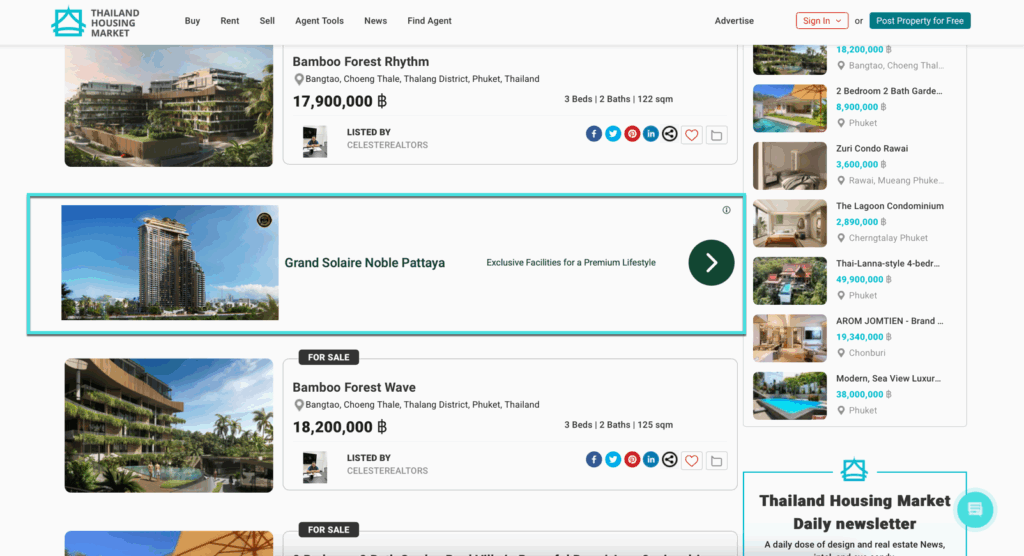Click the Thailand Housing Market logo
Image resolution: width=1024 pixels, height=556 pixels.
[x=96, y=21]
